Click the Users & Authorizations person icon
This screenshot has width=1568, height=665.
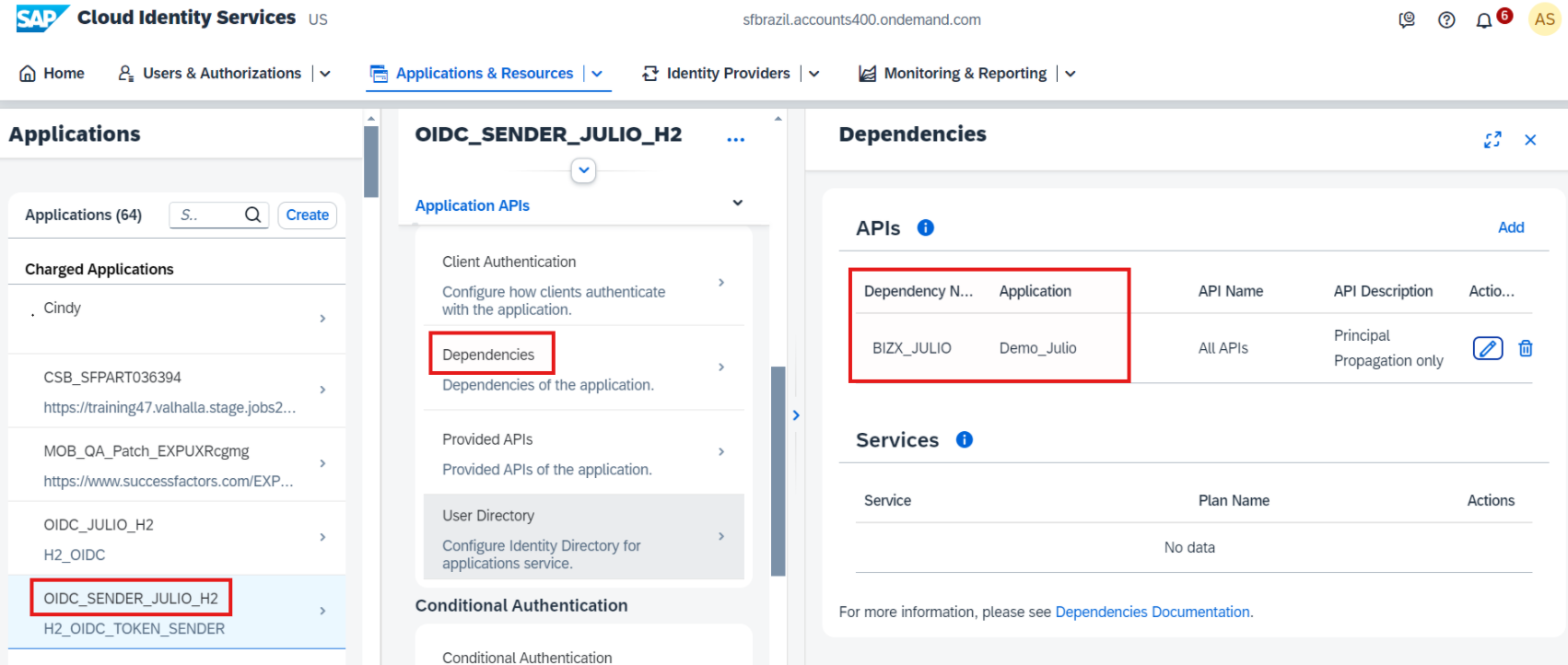pyautogui.click(x=126, y=74)
